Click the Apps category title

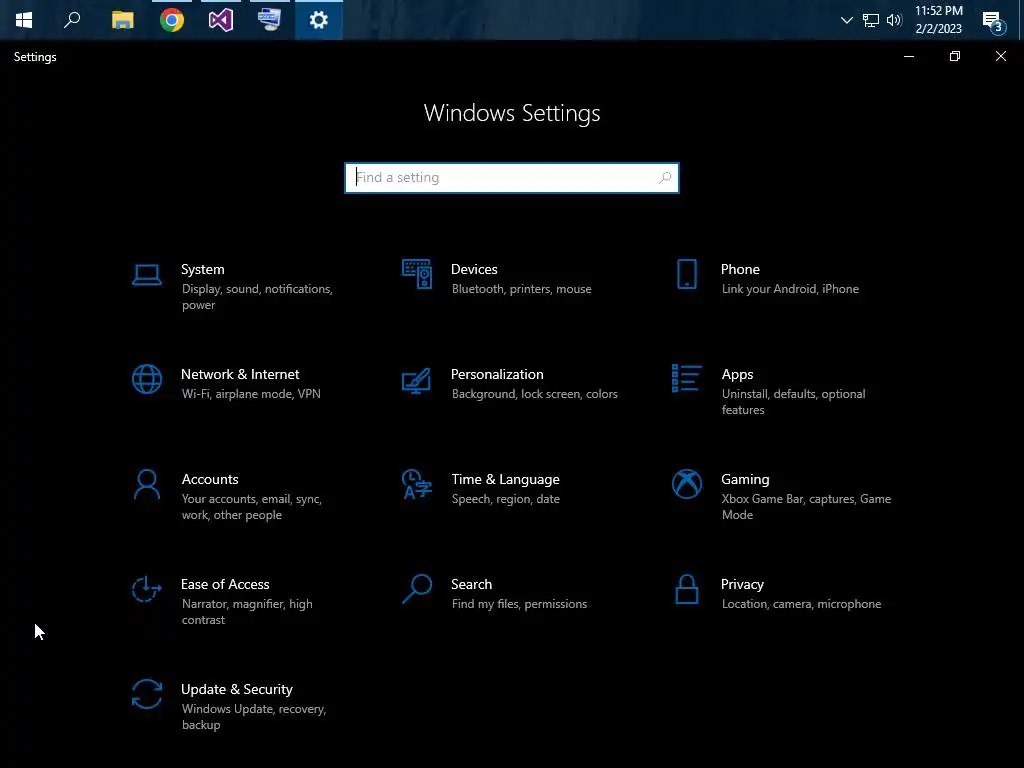tap(737, 374)
